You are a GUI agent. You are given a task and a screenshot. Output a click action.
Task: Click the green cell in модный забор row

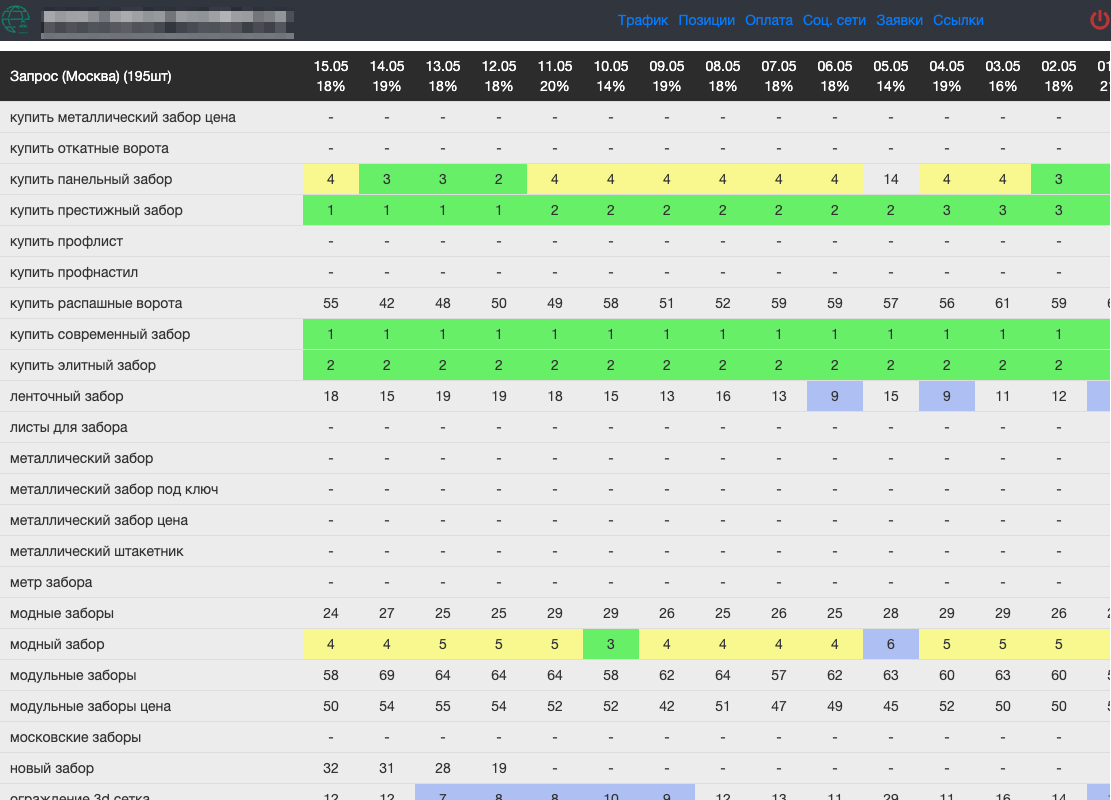pyautogui.click(x=611, y=645)
